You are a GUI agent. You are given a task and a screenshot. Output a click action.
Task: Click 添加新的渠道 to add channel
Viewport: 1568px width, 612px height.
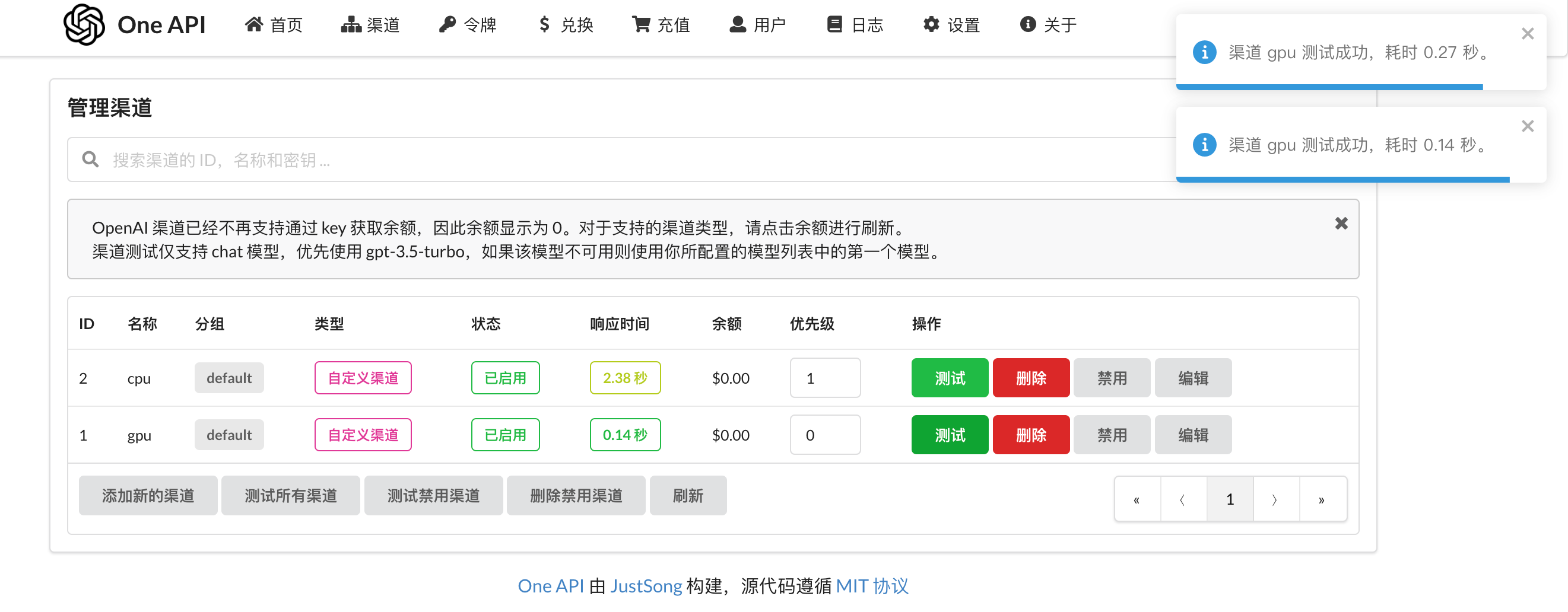tap(148, 496)
